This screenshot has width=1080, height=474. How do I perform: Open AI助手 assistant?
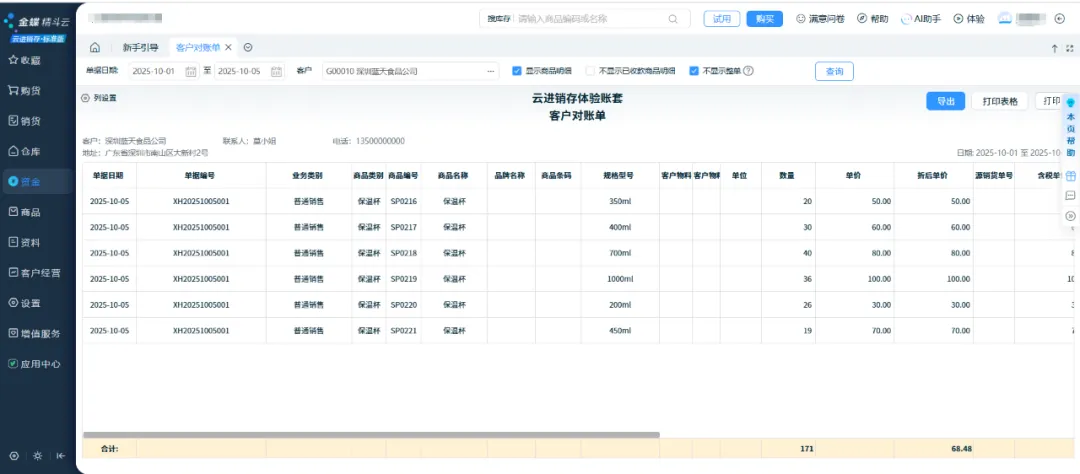tap(920, 18)
